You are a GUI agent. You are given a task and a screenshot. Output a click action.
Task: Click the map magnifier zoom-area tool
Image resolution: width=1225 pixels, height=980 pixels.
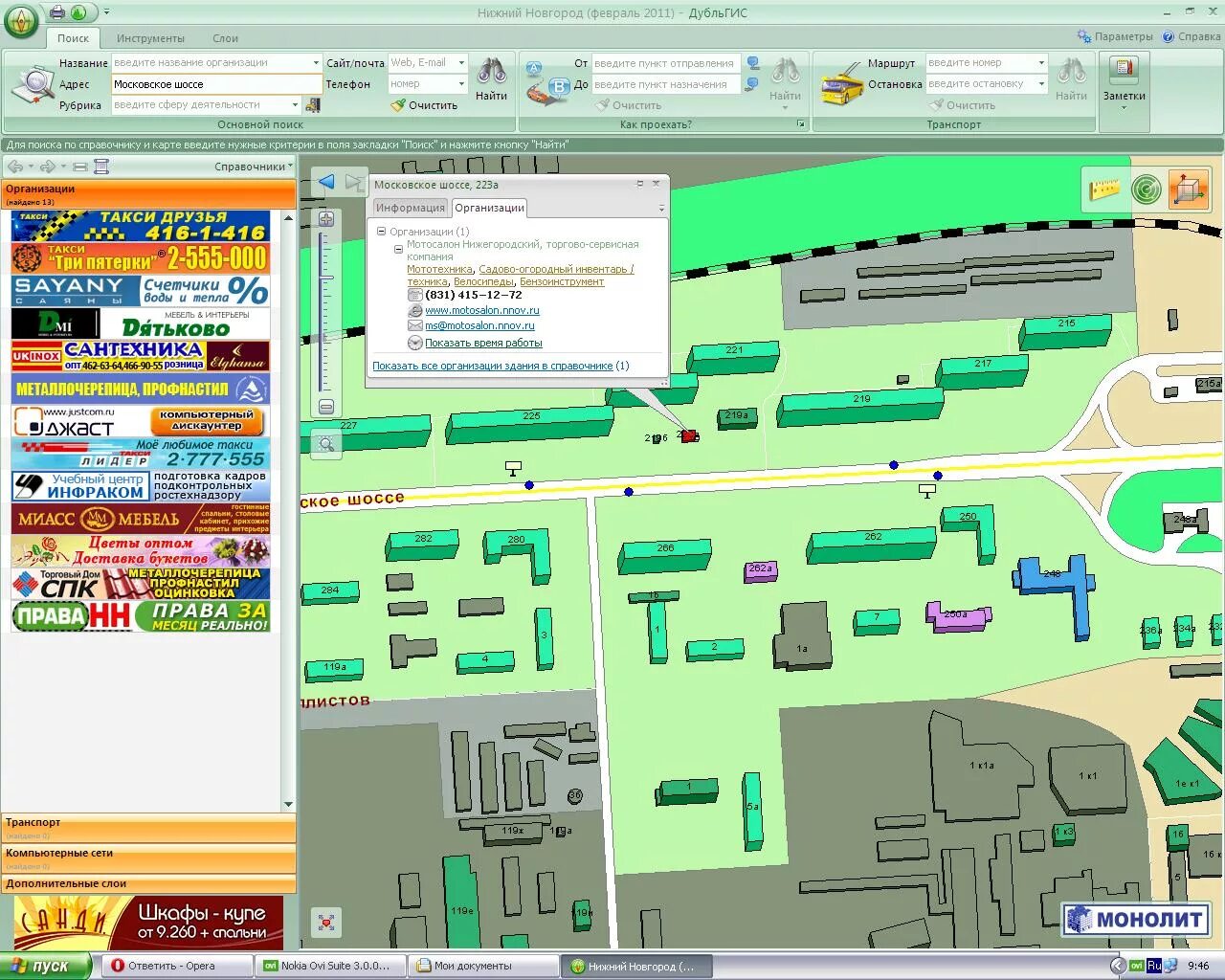[326, 444]
